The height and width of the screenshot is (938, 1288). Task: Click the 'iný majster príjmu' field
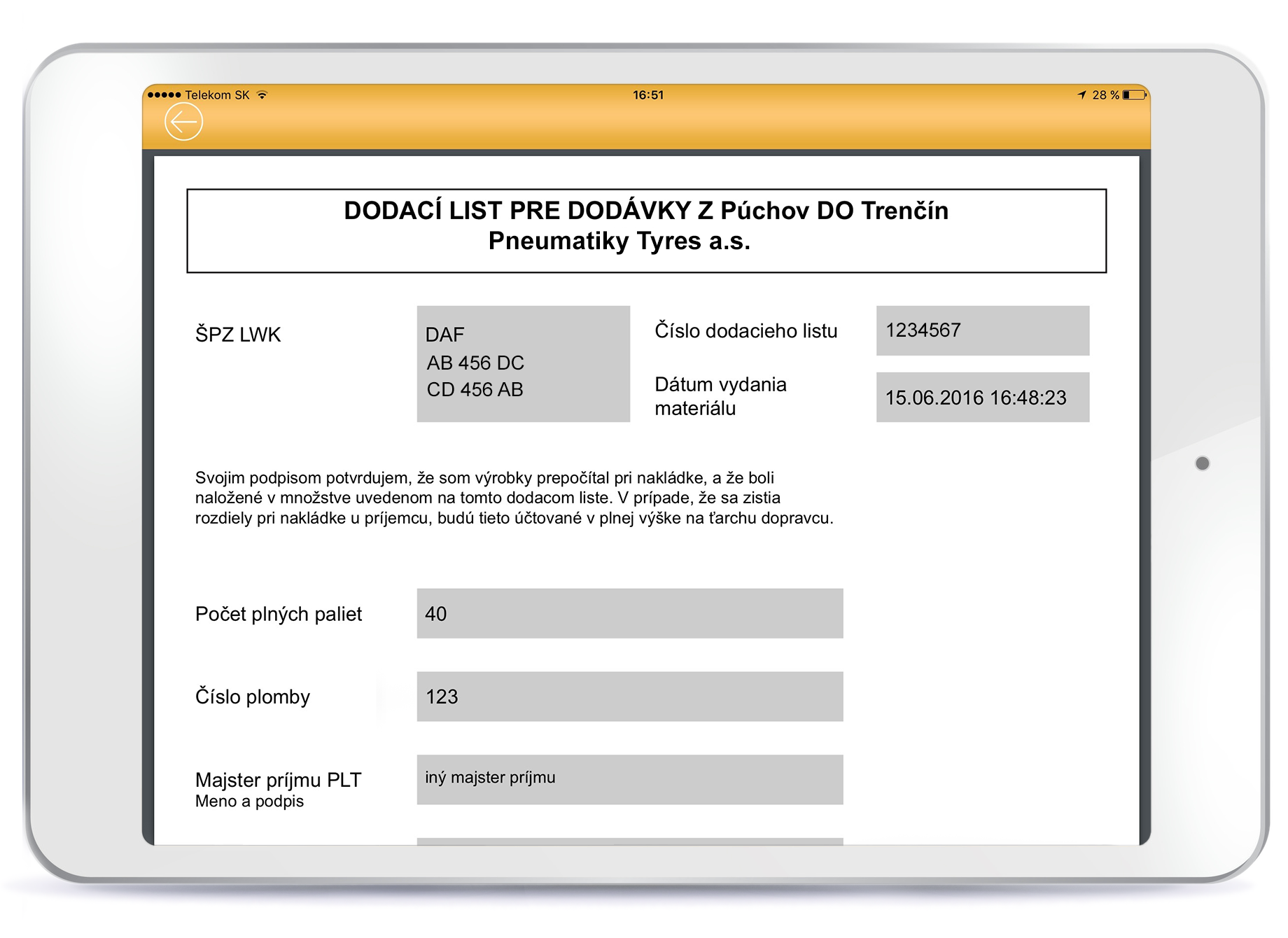tap(630, 780)
